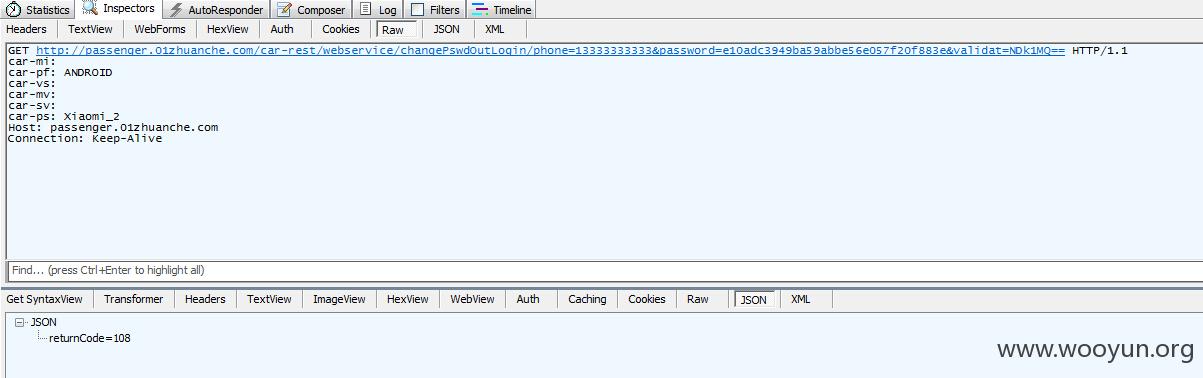Click the 'car-mi:' header line
The height and width of the screenshot is (378, 1203).
[x=32, y=61]
